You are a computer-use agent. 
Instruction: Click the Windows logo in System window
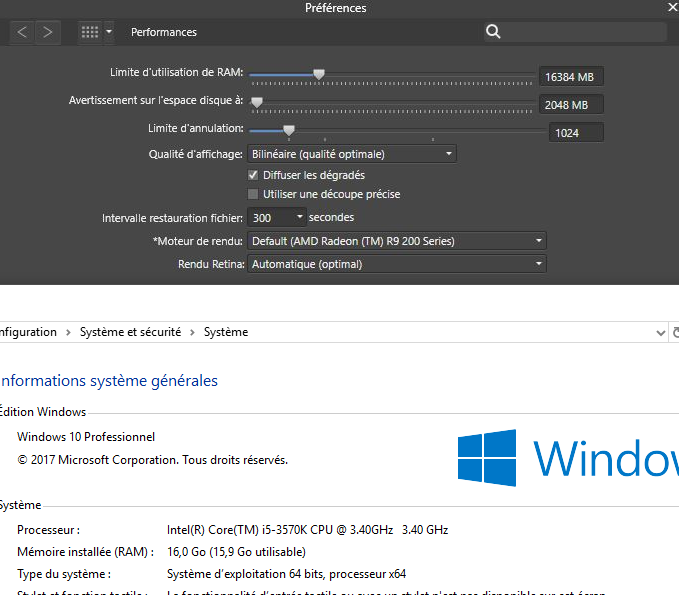click(487, 458)
